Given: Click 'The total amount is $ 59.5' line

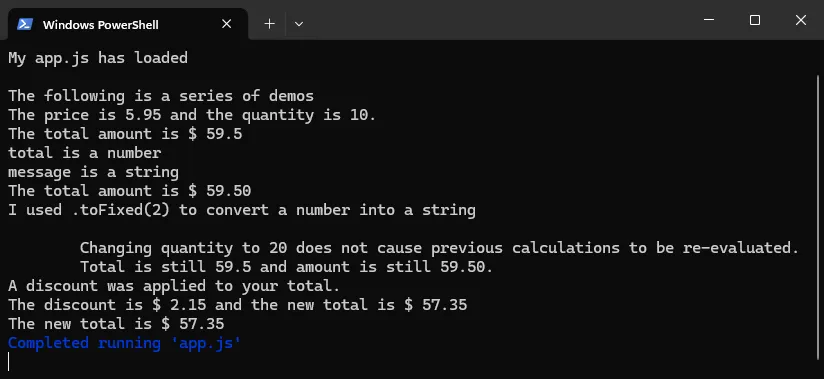Looking at the screenshot, I should (x=125, y=134).
